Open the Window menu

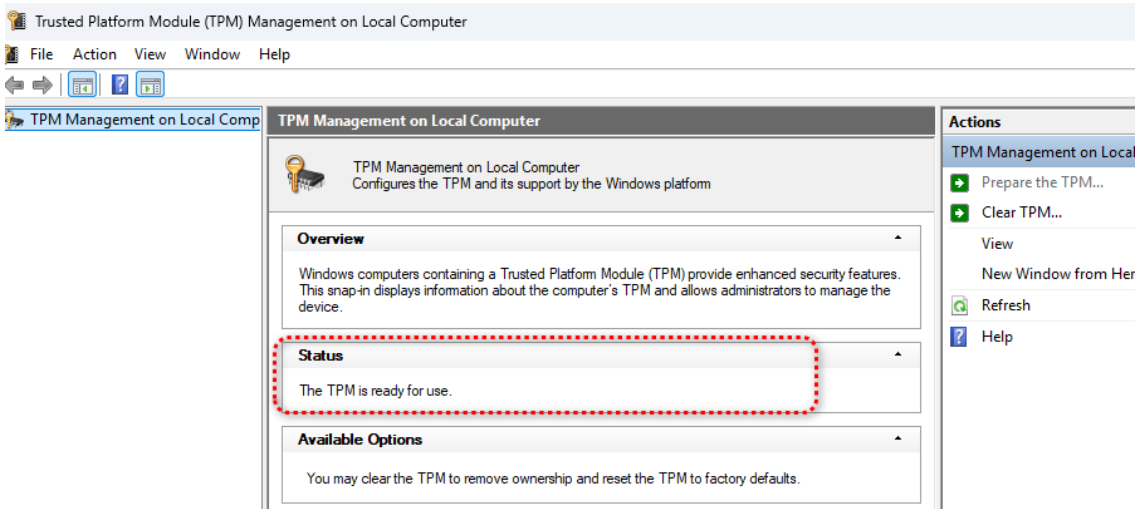point(212,54)
